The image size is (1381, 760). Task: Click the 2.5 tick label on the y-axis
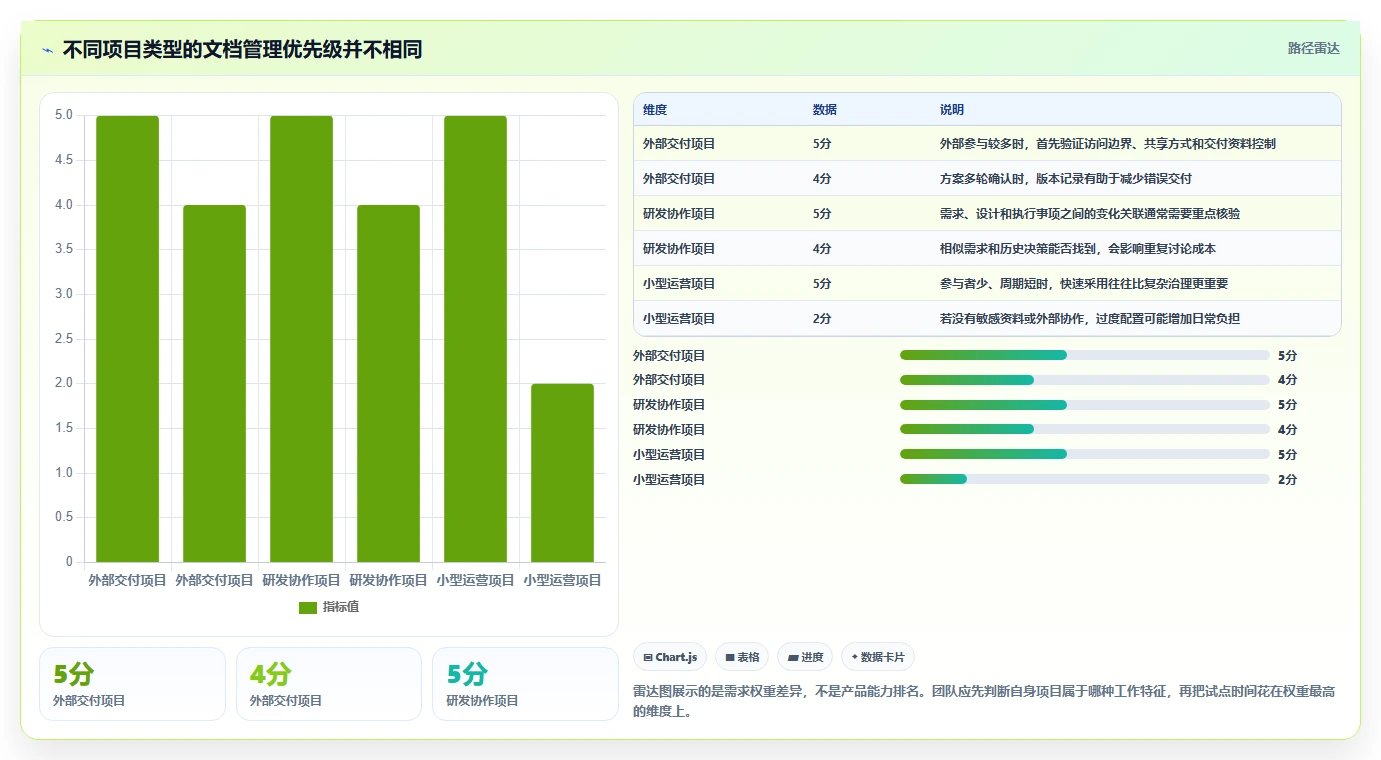pos(64,339)
